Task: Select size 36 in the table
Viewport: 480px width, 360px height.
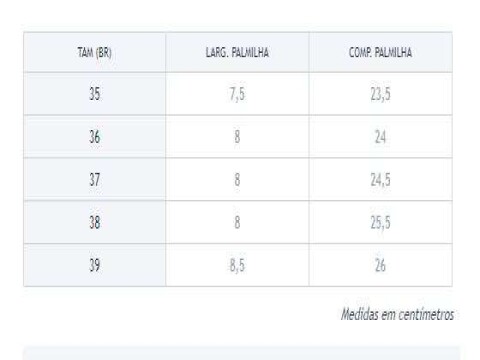Action: pos(95,137)
